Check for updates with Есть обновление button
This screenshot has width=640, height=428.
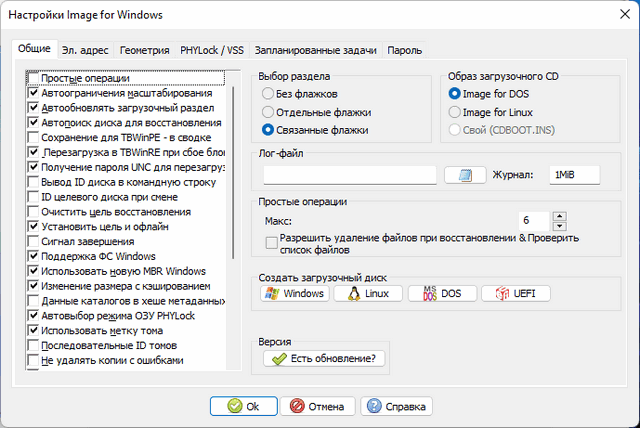(324, 359)
